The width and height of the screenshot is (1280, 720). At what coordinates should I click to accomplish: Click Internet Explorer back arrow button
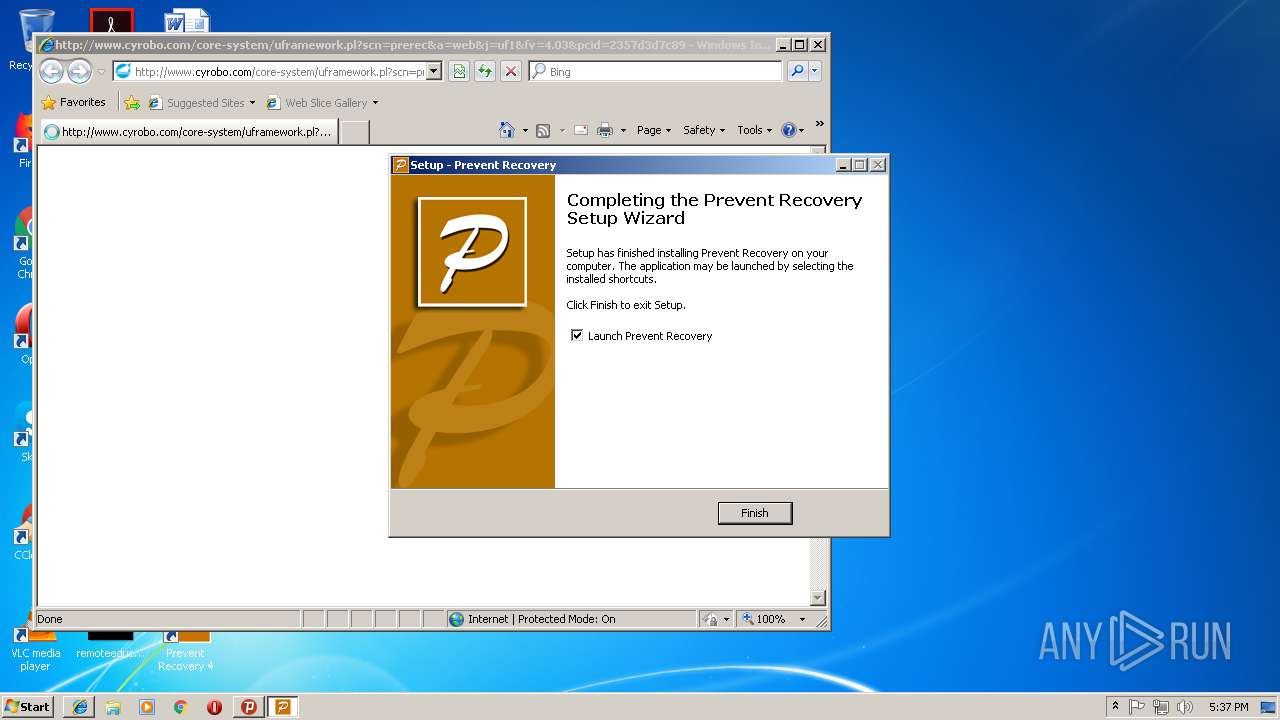click(51, 71)
